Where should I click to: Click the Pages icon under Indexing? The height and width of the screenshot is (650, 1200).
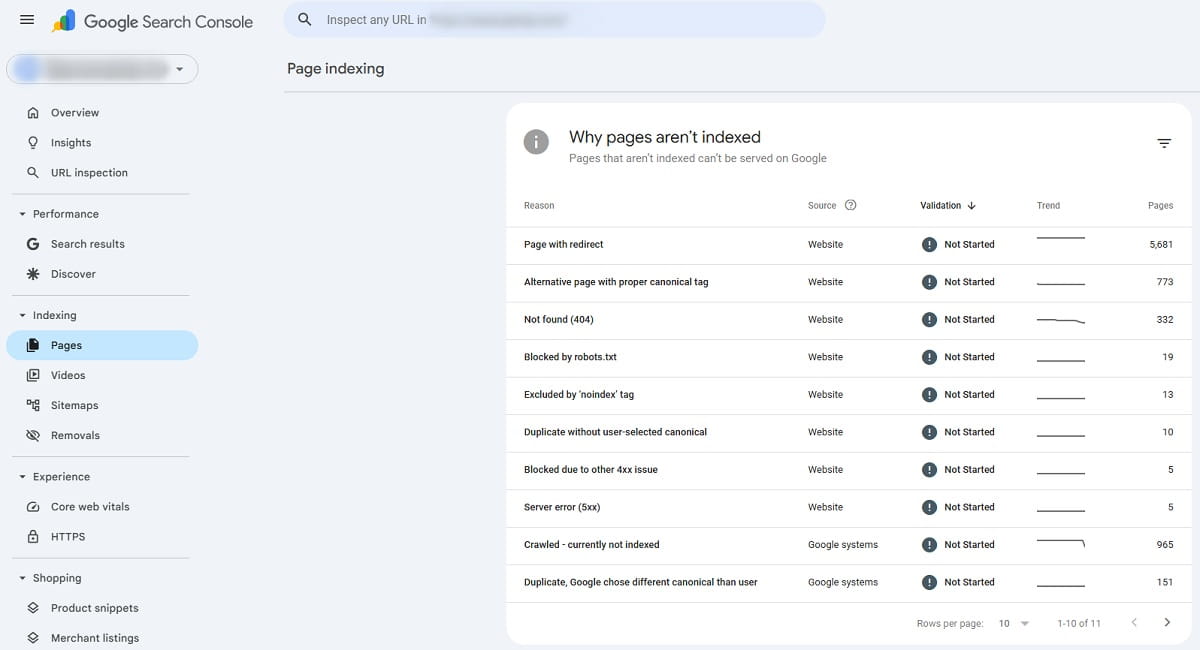(33, 345)
